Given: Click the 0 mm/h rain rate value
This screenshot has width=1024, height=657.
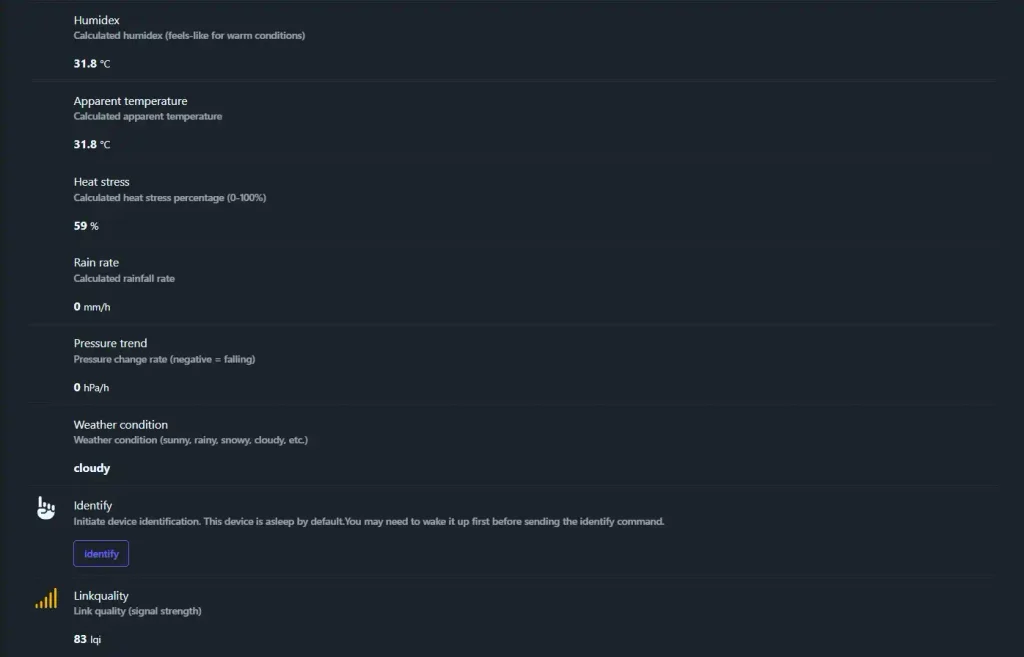Looking at the screenshot, I should pos(92,307).
